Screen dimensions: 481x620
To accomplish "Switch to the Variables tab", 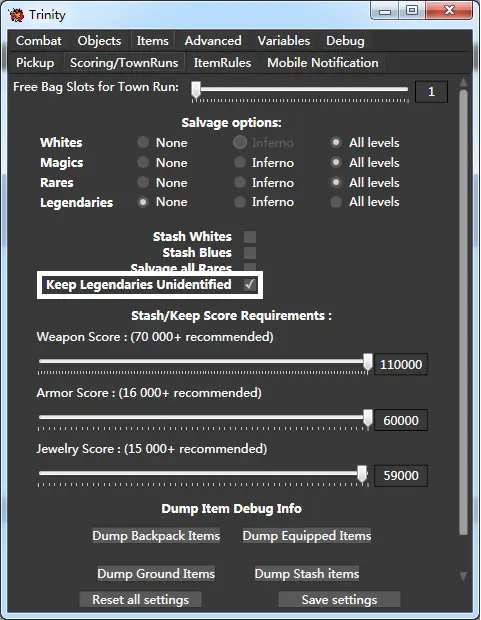I will 284,41.
